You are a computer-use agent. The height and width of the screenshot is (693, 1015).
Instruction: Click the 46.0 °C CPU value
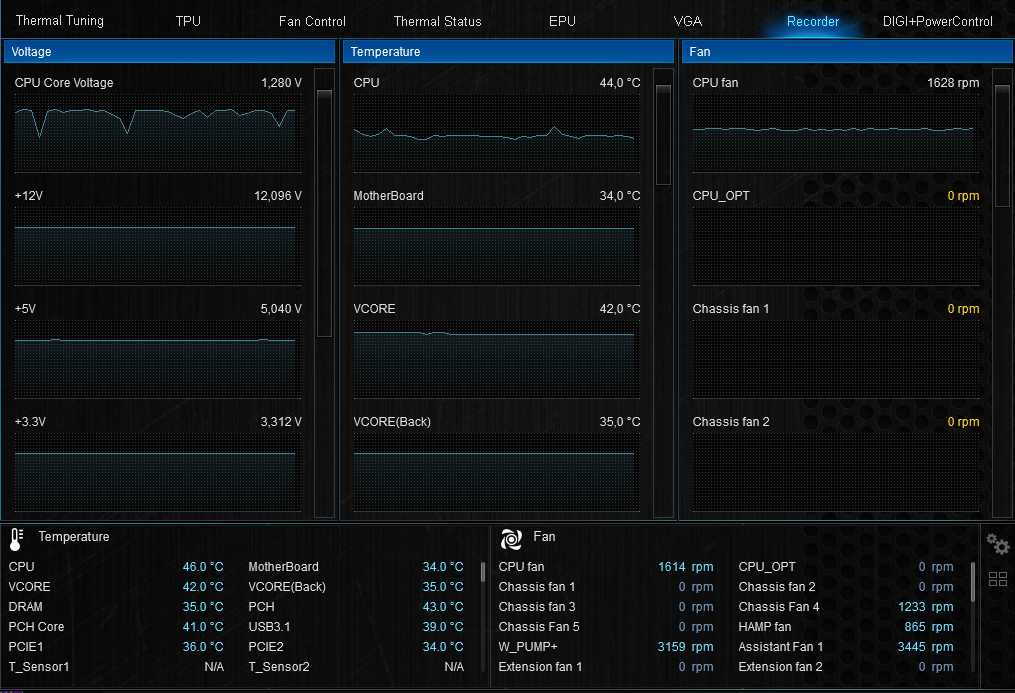click(x=203, y=567)
